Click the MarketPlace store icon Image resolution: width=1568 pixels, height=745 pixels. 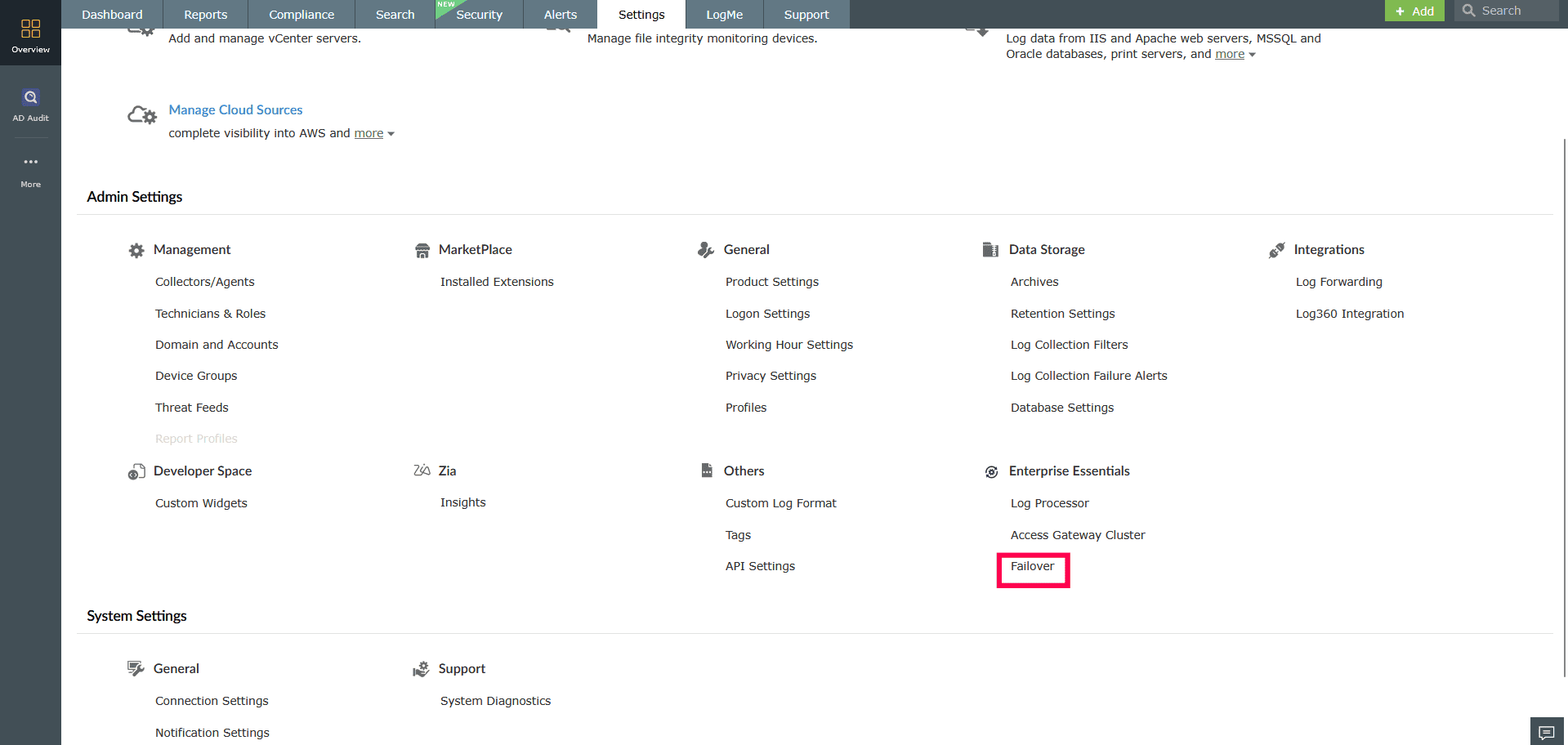[x=422, y=251]
